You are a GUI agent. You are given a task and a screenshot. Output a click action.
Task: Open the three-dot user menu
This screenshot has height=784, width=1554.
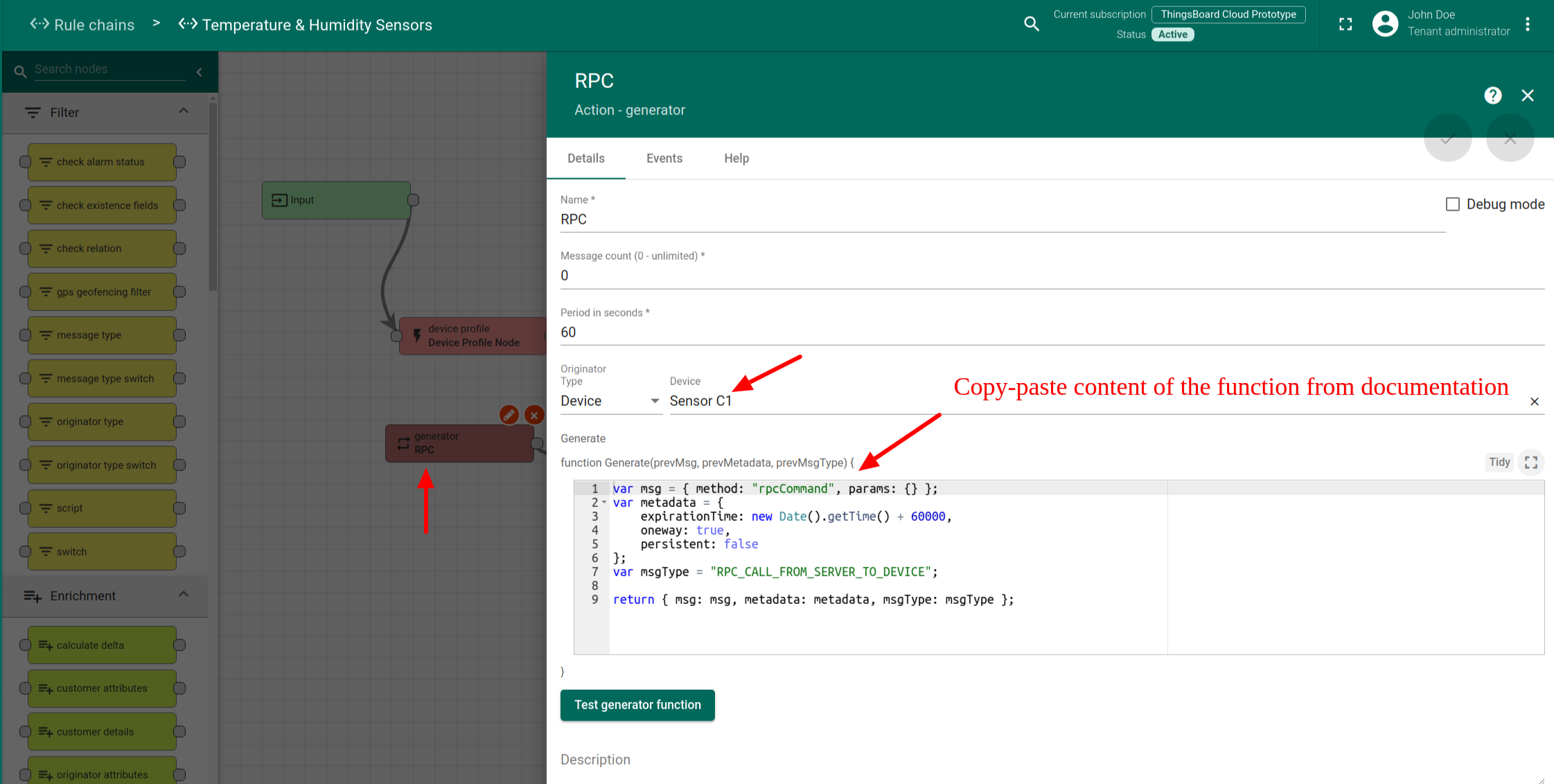click(x=1528, y=24)
